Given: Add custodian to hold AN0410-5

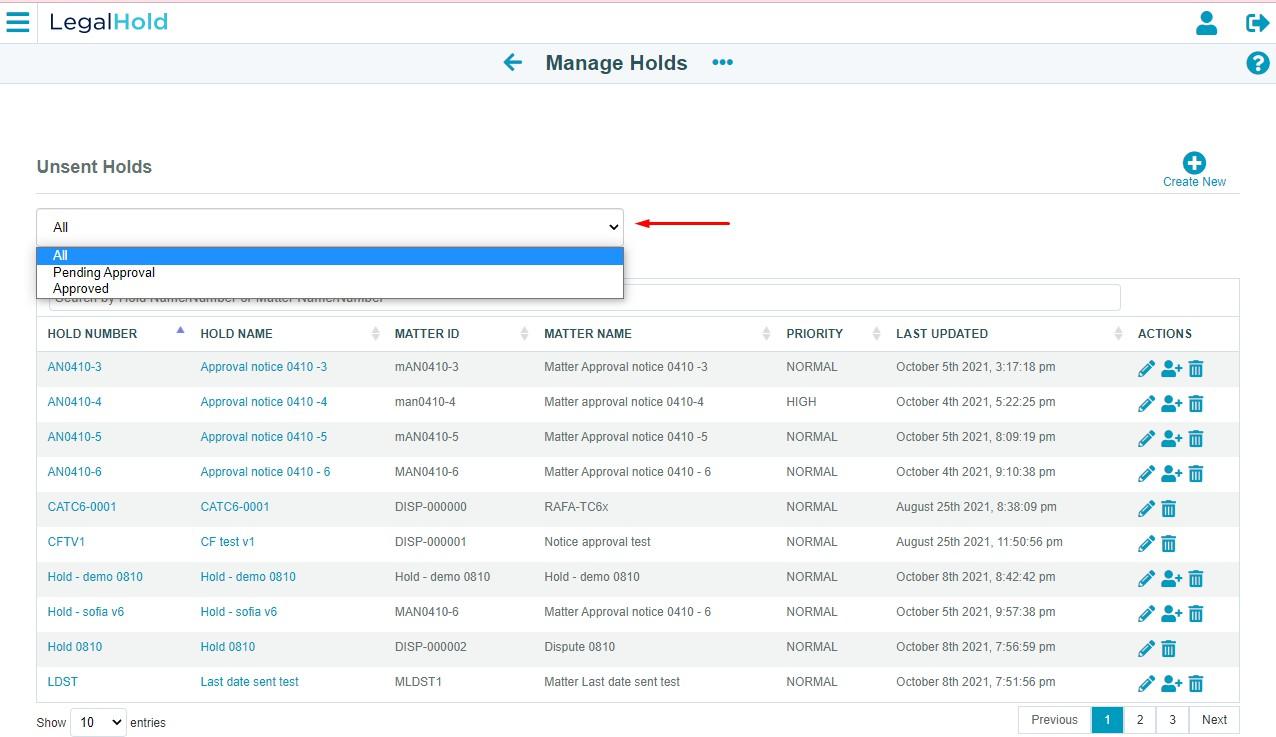Looking at the screenshot, I should (x=1171, y=439).
